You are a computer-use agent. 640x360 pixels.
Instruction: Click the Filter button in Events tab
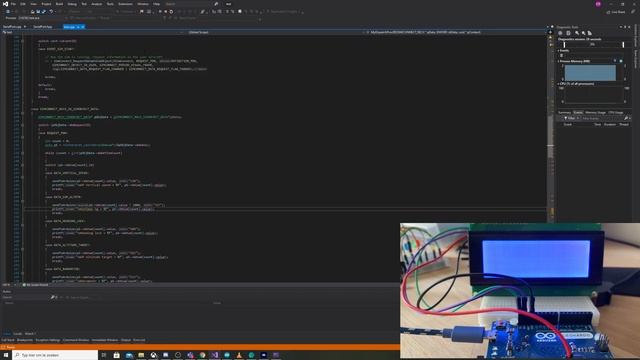570,118
